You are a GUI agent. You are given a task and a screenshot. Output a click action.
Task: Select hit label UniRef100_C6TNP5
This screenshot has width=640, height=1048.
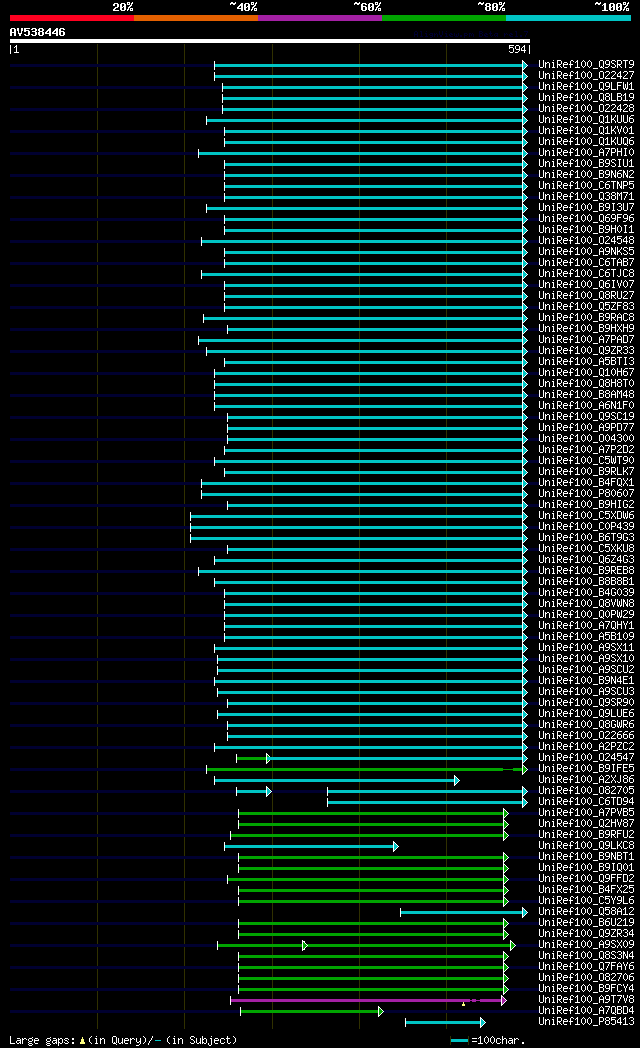click(x=587, y=186)
